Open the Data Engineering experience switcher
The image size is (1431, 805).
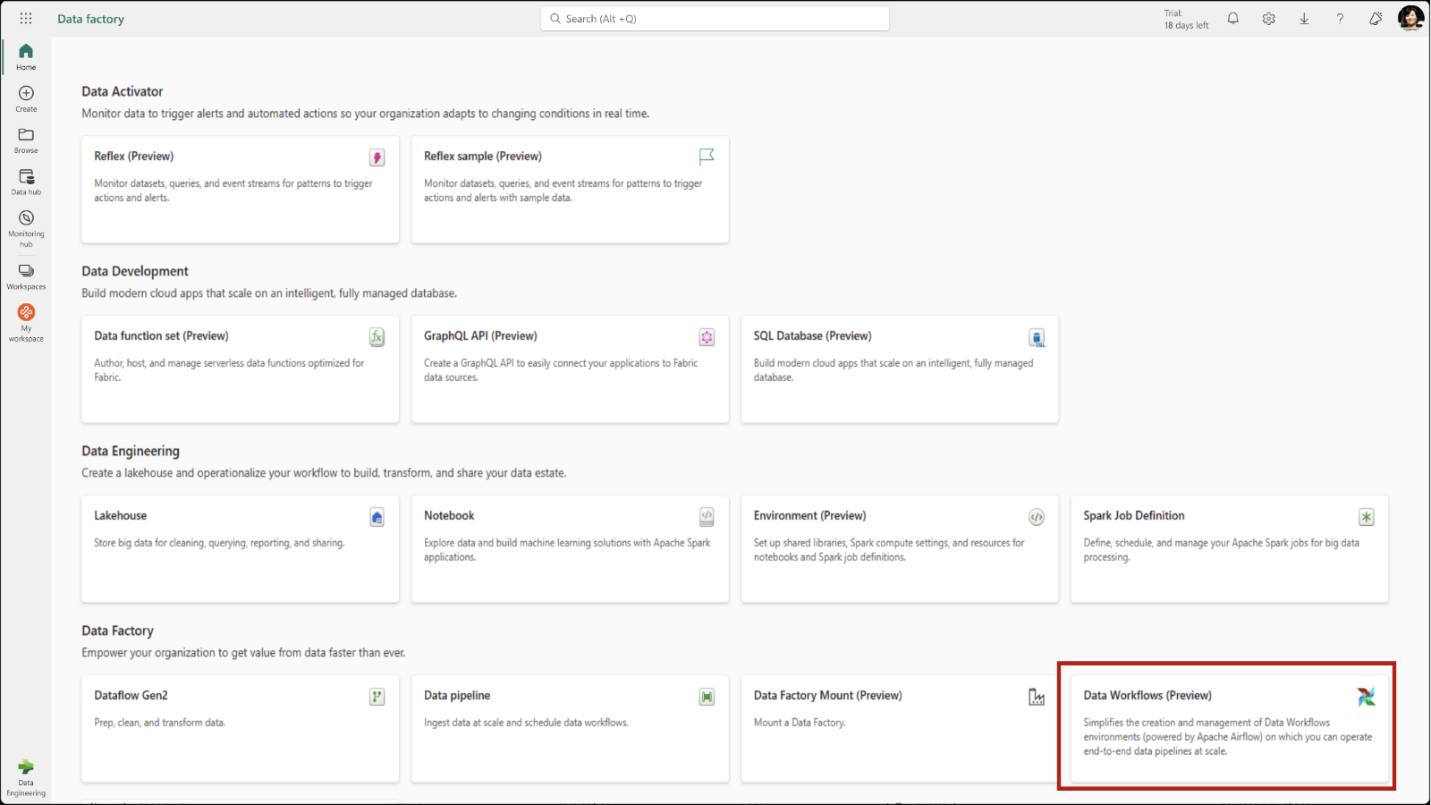tap(26, 778)
